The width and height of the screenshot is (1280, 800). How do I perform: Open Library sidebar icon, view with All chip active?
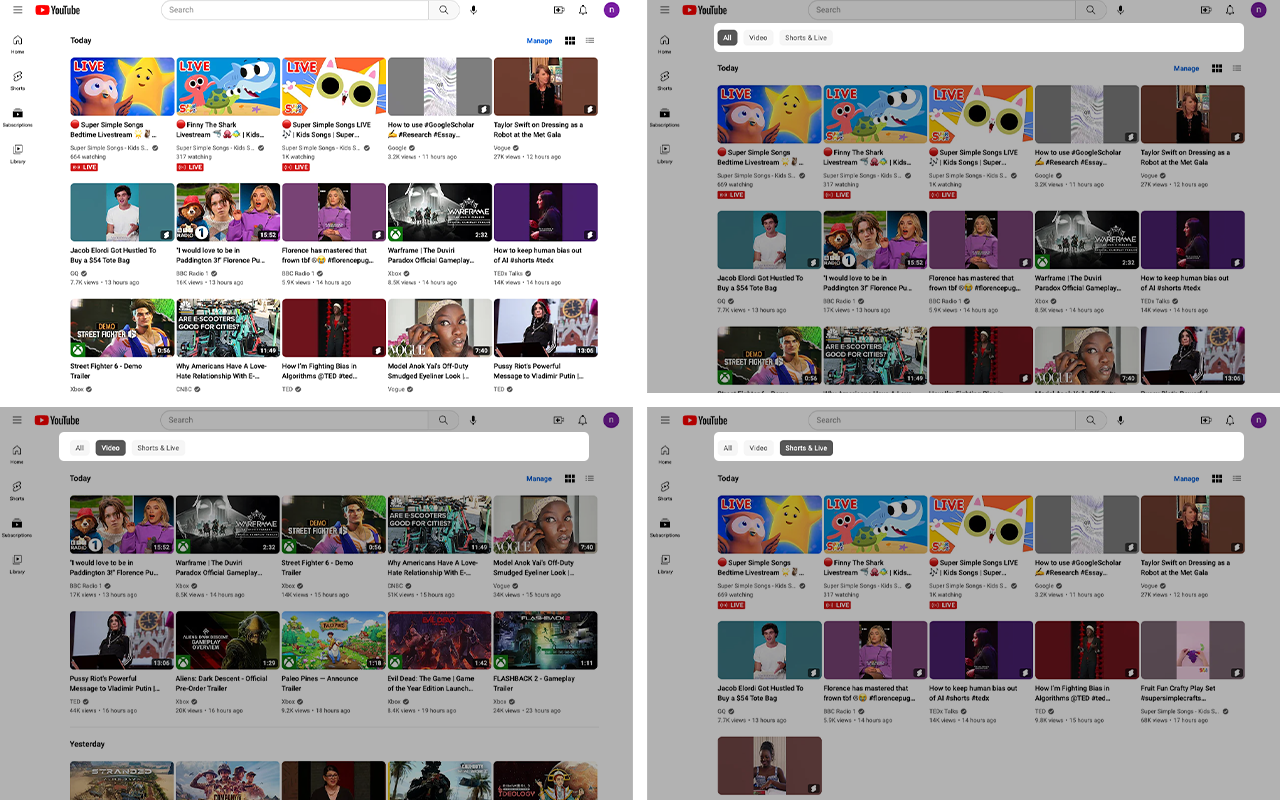(665, 153)
